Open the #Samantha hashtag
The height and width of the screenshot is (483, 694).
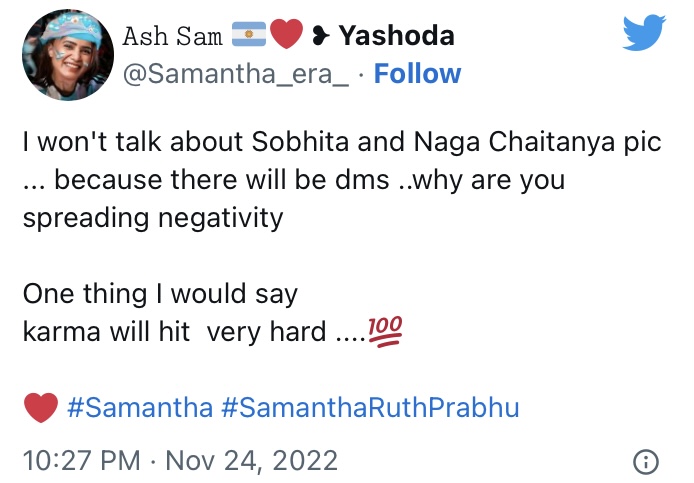point(139,408)
